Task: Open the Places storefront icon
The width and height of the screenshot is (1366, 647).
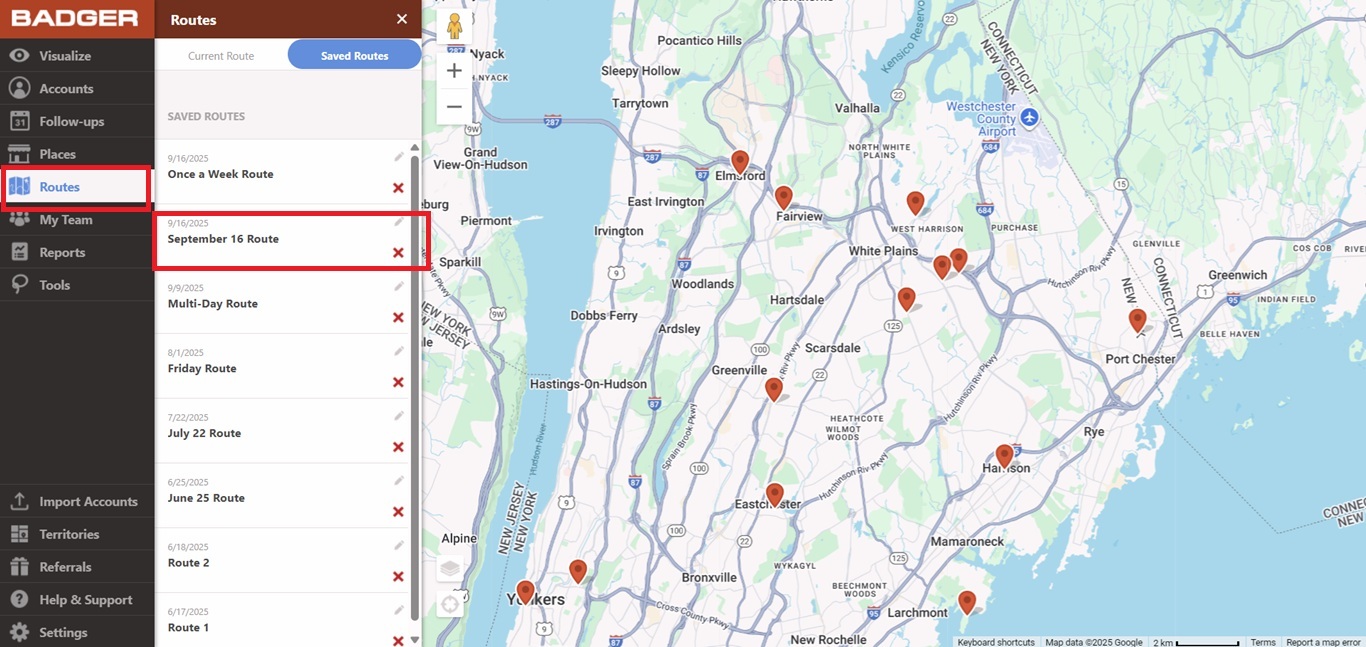Action: tap(19, 154)
